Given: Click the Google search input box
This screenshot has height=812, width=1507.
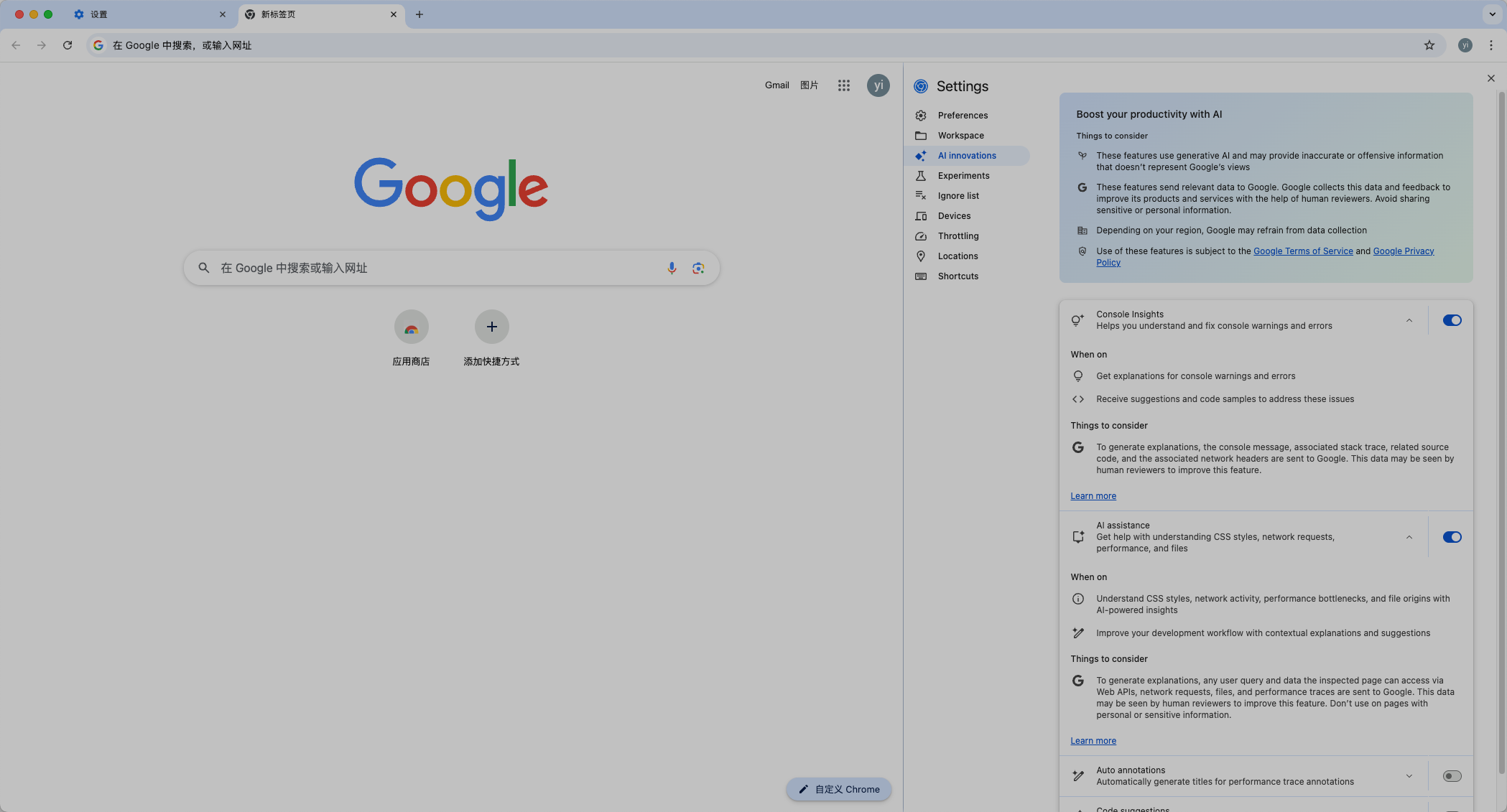Looking at the screenshot, I should 431,268.
